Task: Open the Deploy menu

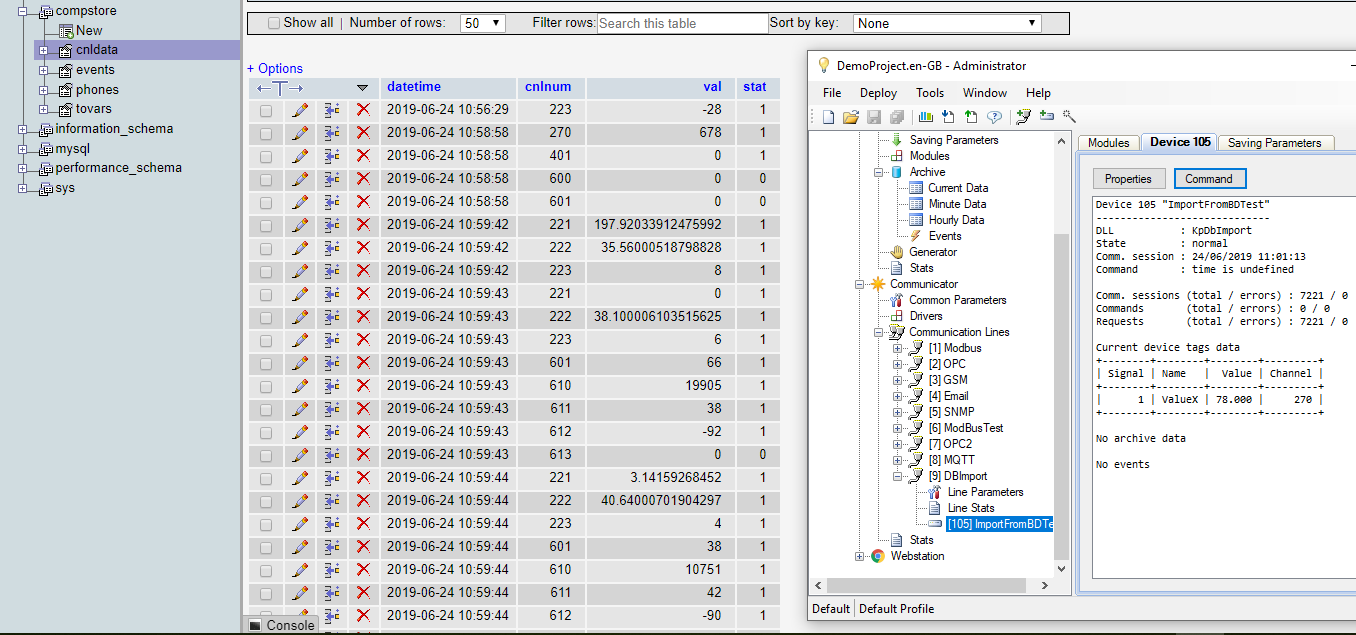Action: click(x=878, y=92)
